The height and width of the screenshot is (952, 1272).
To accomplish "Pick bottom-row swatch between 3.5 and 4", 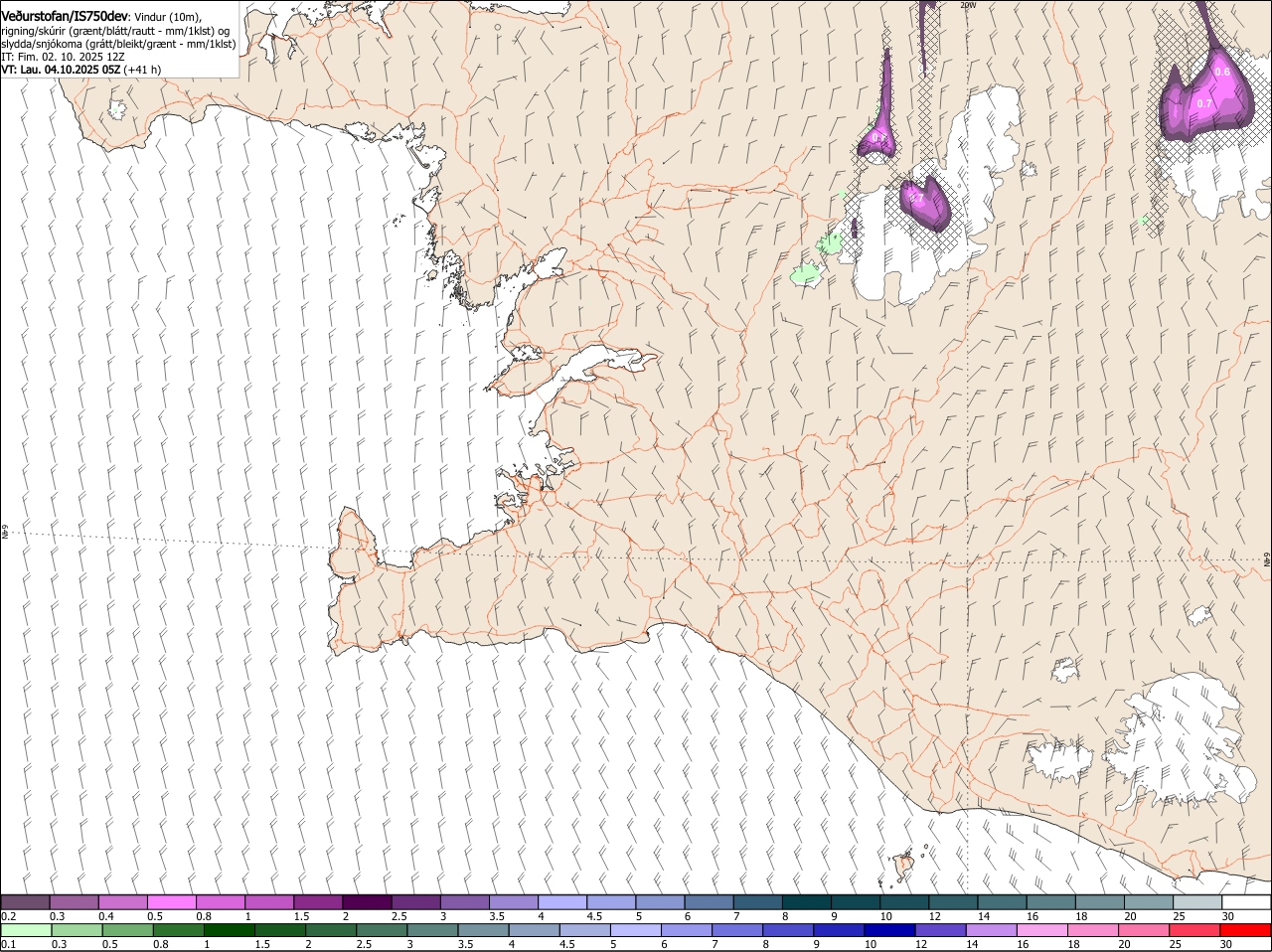I will [x=482, y=930].
